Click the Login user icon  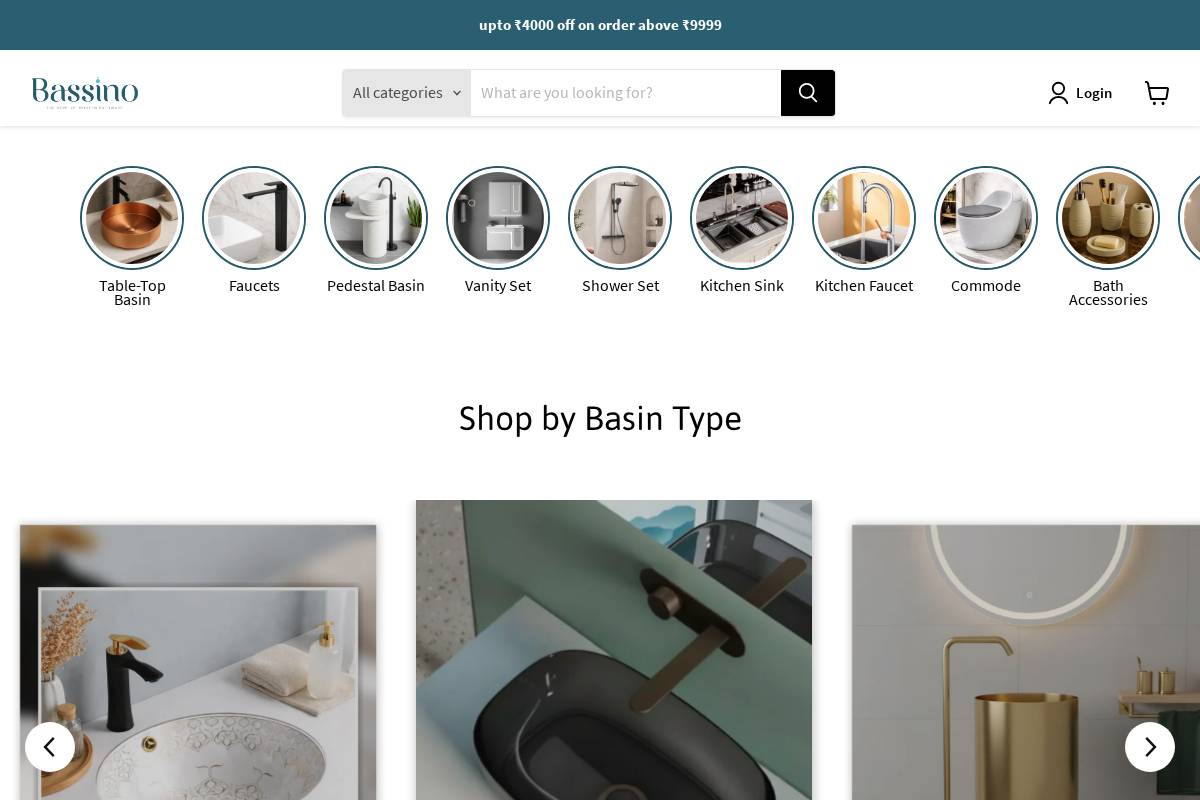pos(1058,93)
